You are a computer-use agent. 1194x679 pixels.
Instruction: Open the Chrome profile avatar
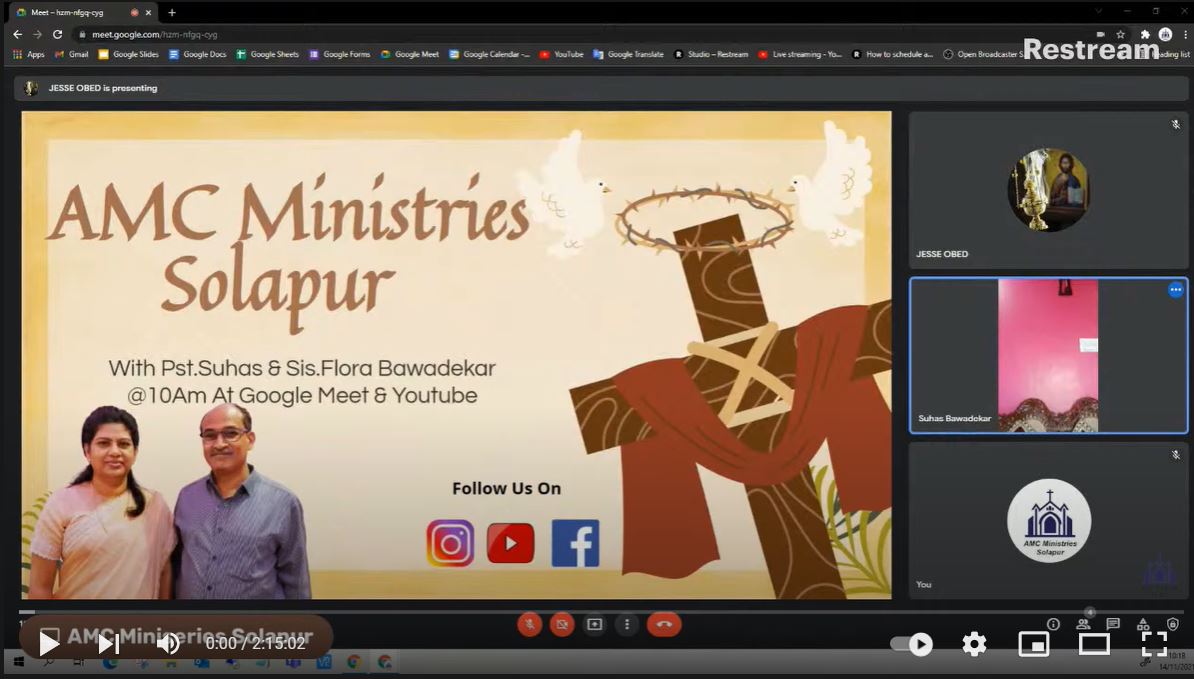(x=1165, y=34)
